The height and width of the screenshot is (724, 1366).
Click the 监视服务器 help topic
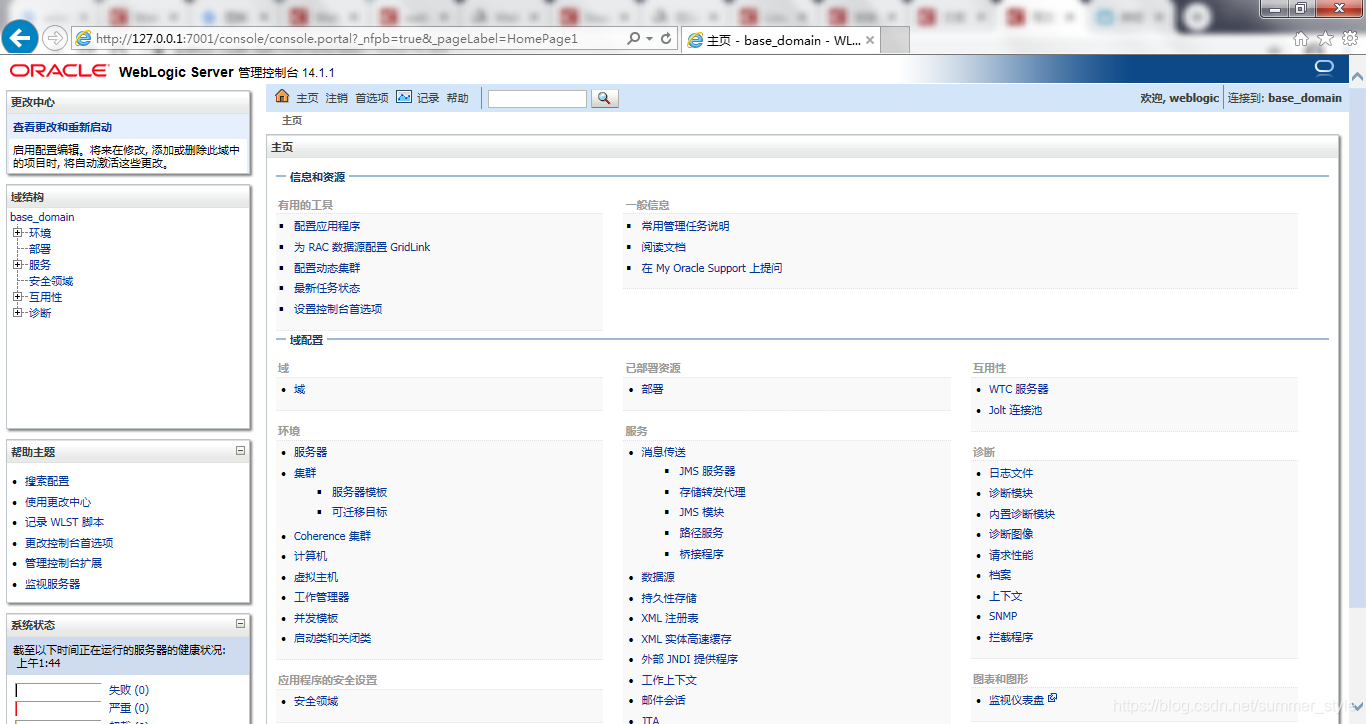point(52,584)
